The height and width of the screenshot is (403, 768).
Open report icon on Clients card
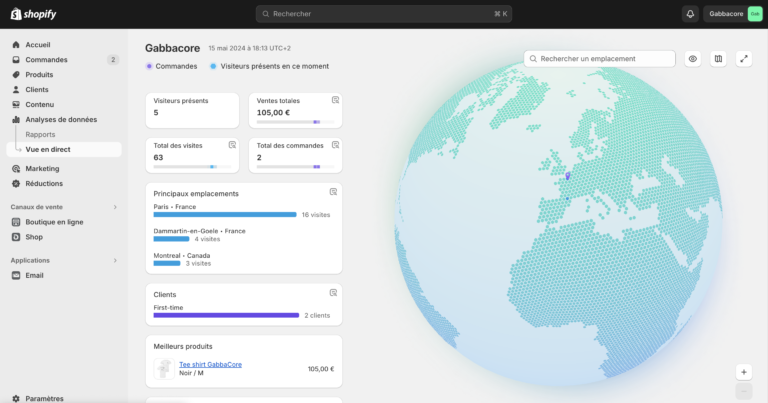[334, 293]
